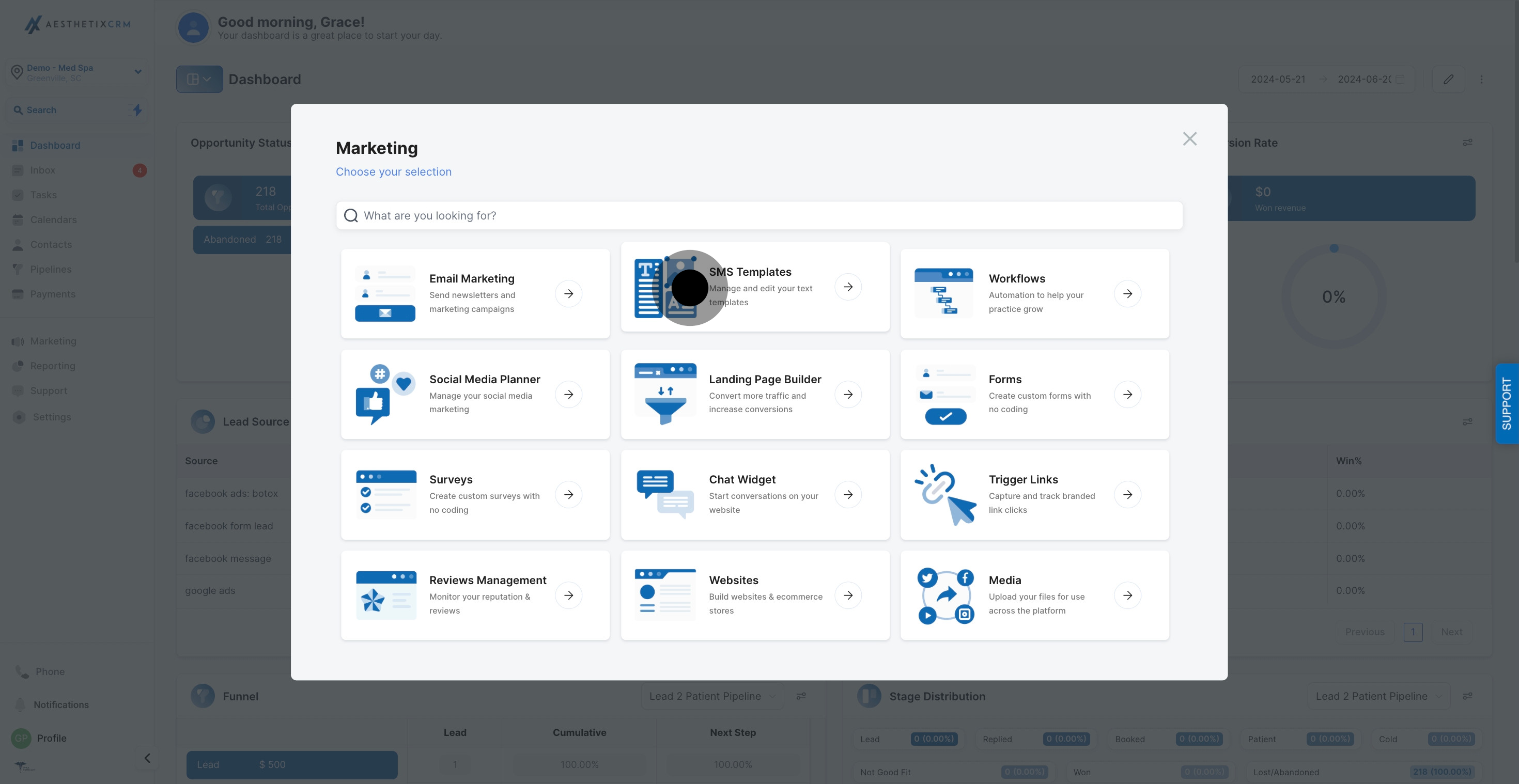Open Social Media Planner arrow
The width and height of the screenshot is (1519, 784).
point(568,395)
